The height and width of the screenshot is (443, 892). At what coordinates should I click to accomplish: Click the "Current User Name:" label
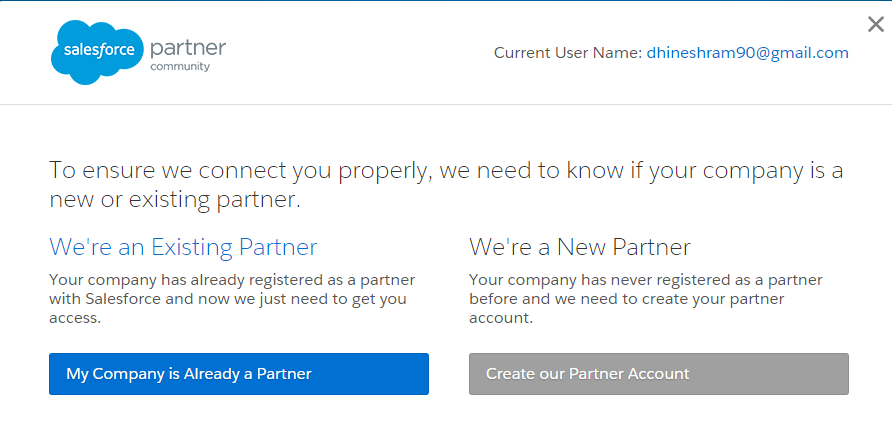coord(566,53)
